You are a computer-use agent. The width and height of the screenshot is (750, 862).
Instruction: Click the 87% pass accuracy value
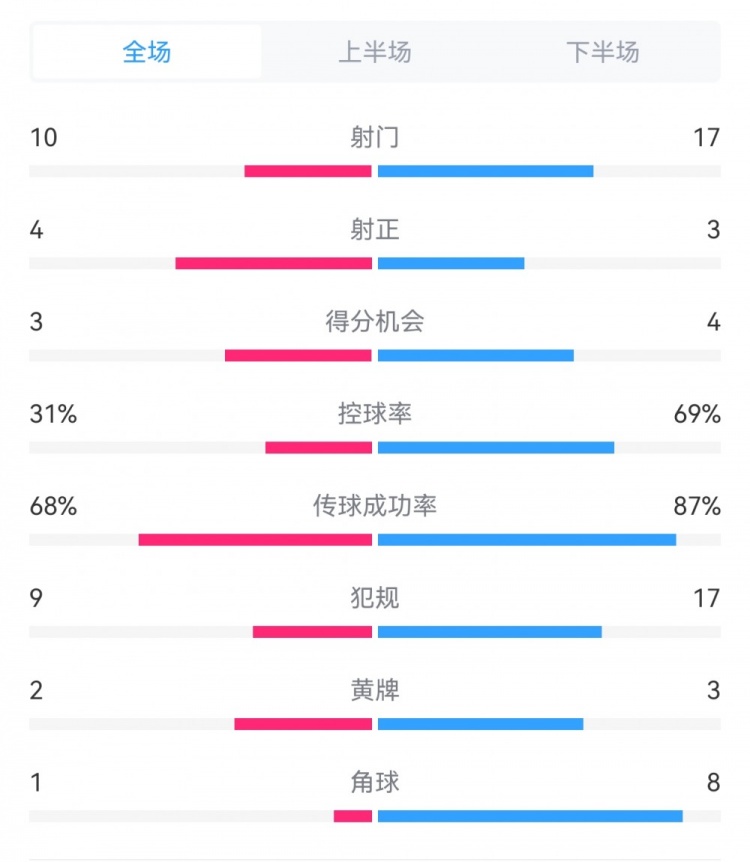pos(697,506)
